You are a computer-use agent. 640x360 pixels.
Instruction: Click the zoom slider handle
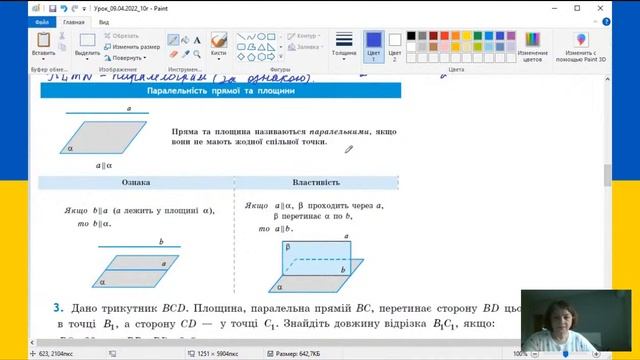(565, 354)
